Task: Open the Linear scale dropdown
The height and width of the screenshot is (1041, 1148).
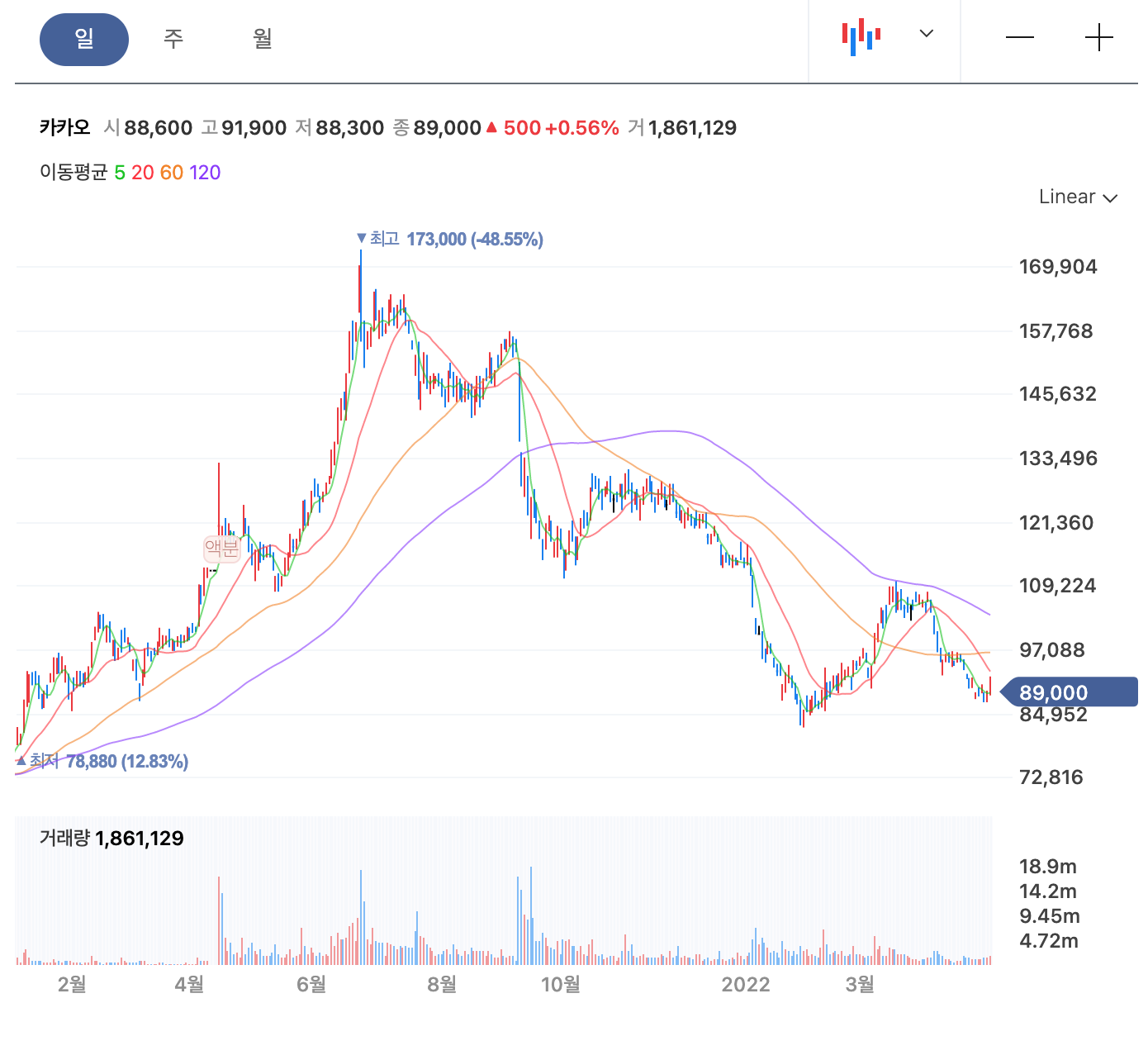Action: [1078, 197]
